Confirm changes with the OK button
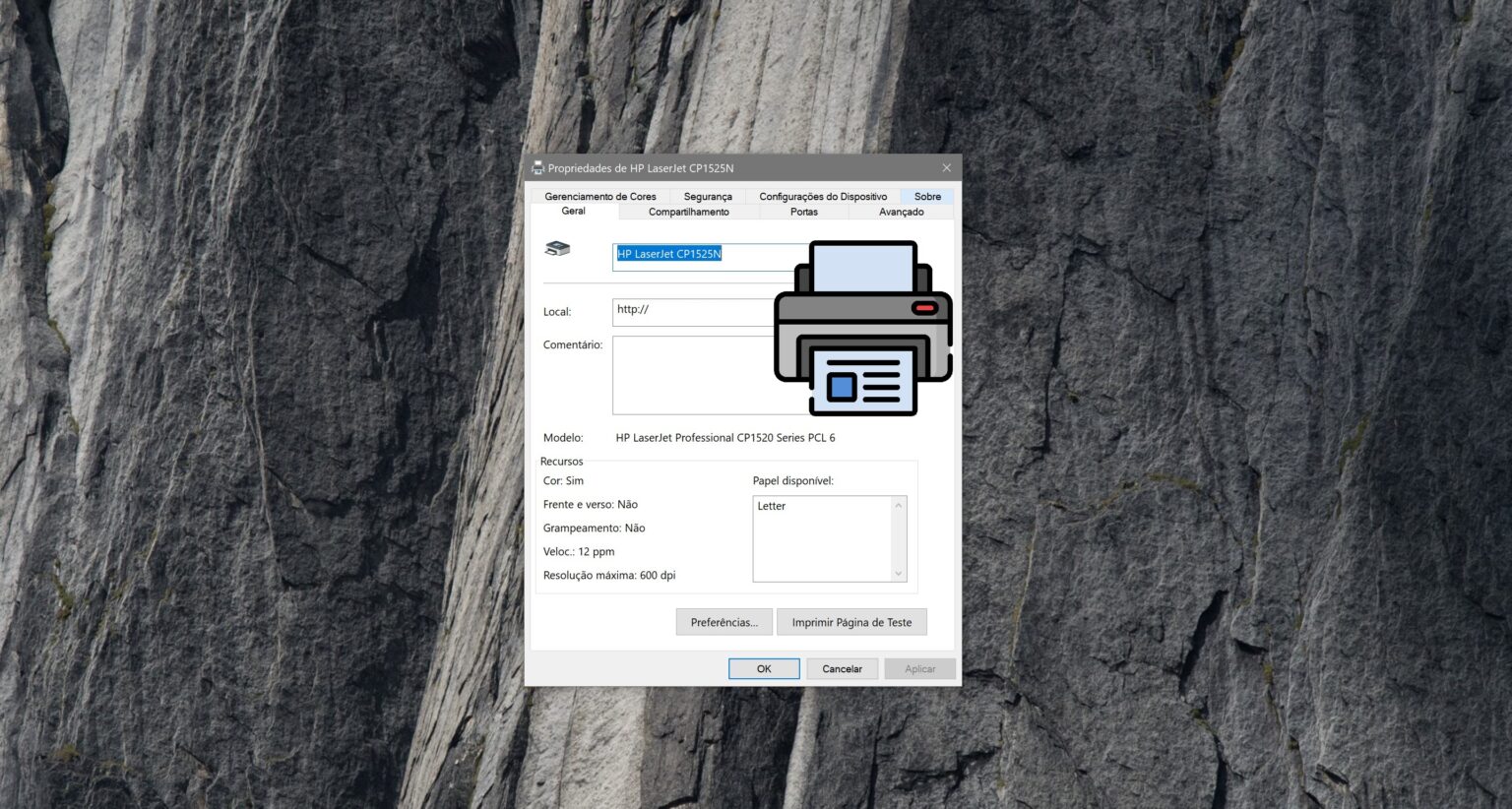The height and width of the screenshot is (809, 1512). click(x=764, y=668)
